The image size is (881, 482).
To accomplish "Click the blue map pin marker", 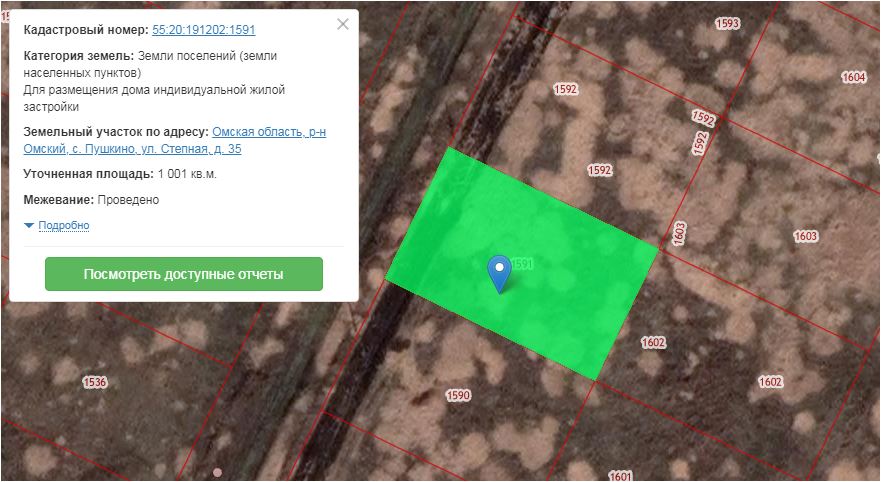I will 499,274.
